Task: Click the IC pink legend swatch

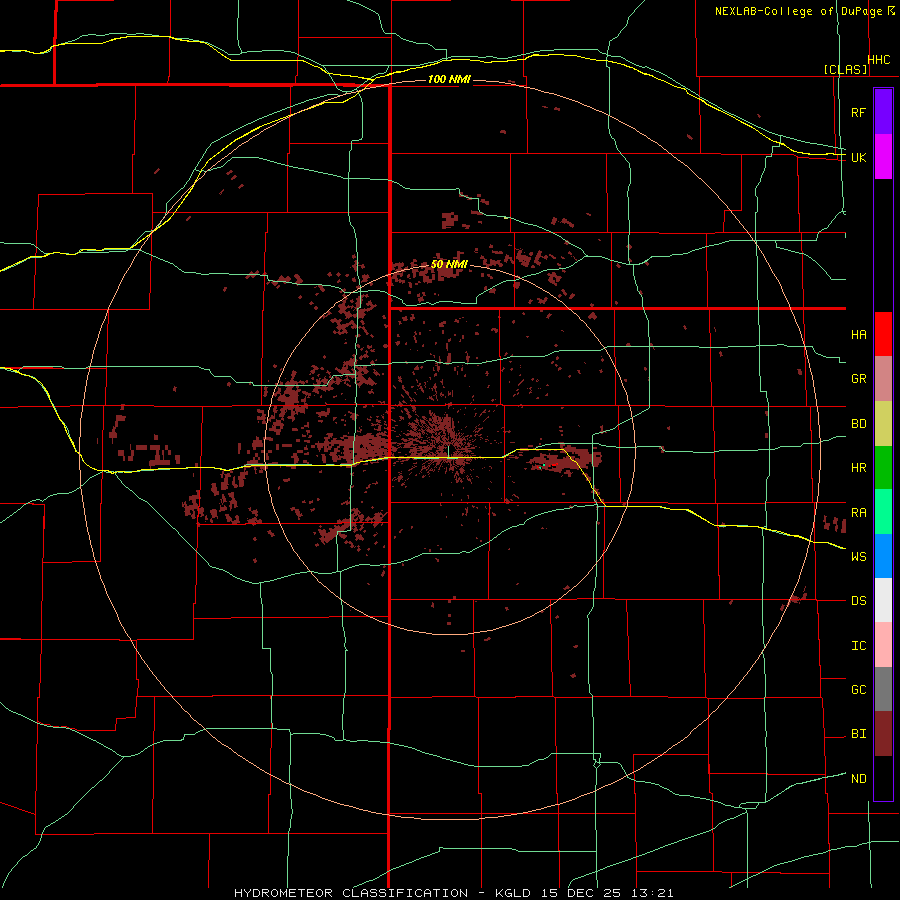Action: [883, 645]
